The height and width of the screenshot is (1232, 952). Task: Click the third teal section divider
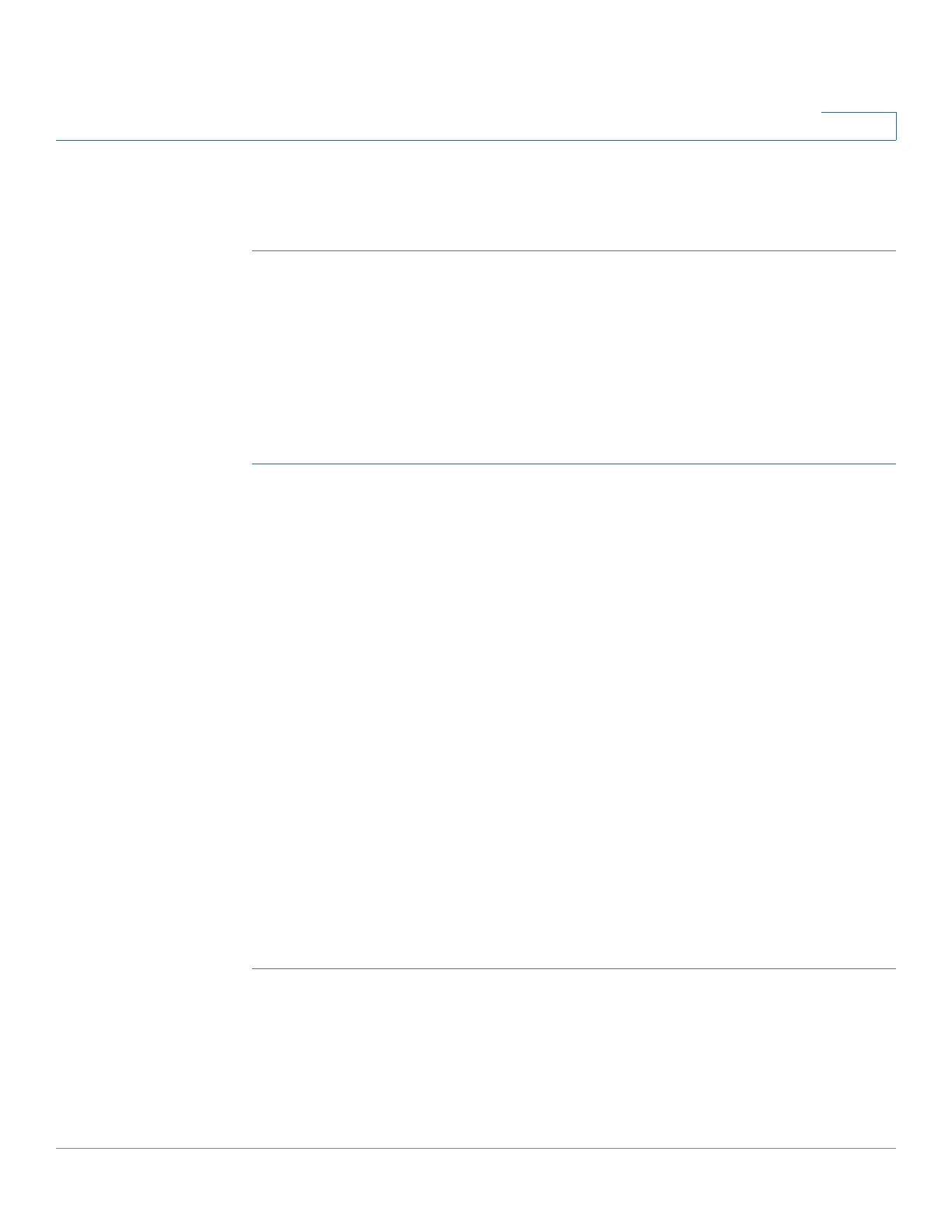574,968
